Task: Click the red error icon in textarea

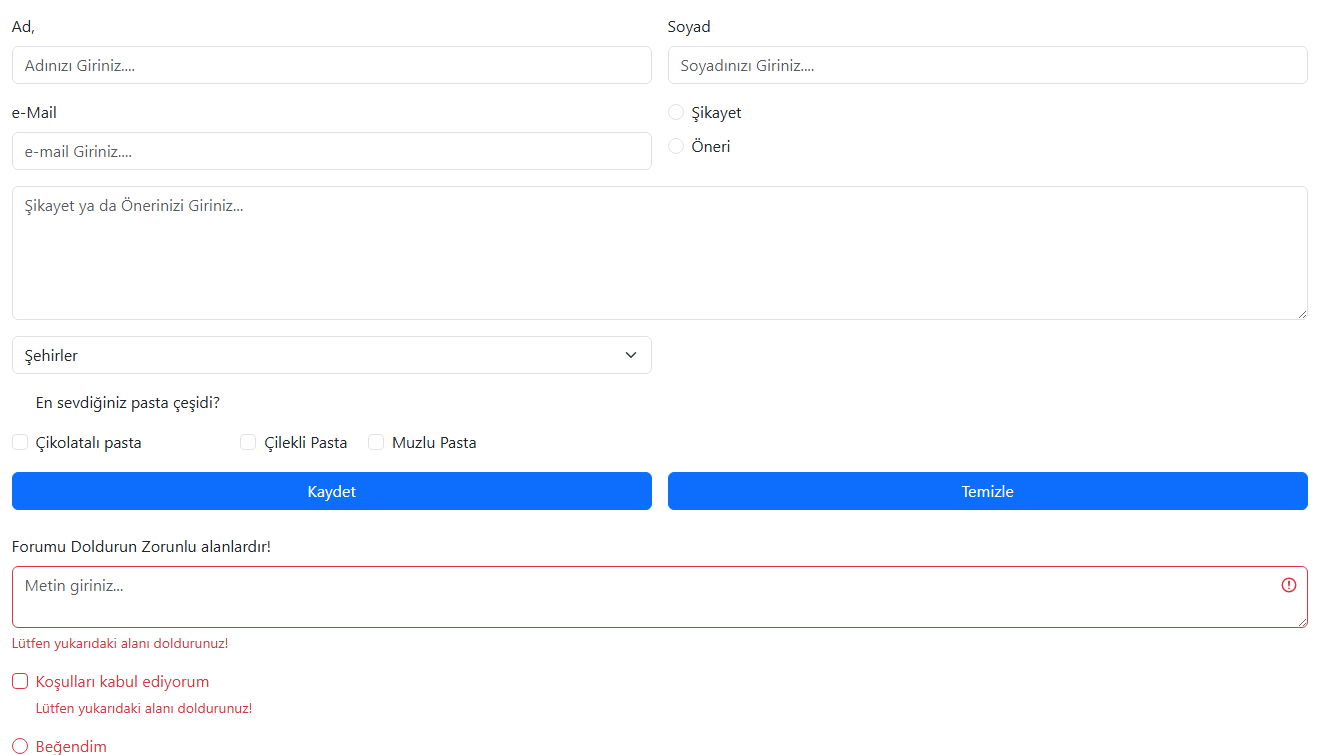Action: point(1288,585)
